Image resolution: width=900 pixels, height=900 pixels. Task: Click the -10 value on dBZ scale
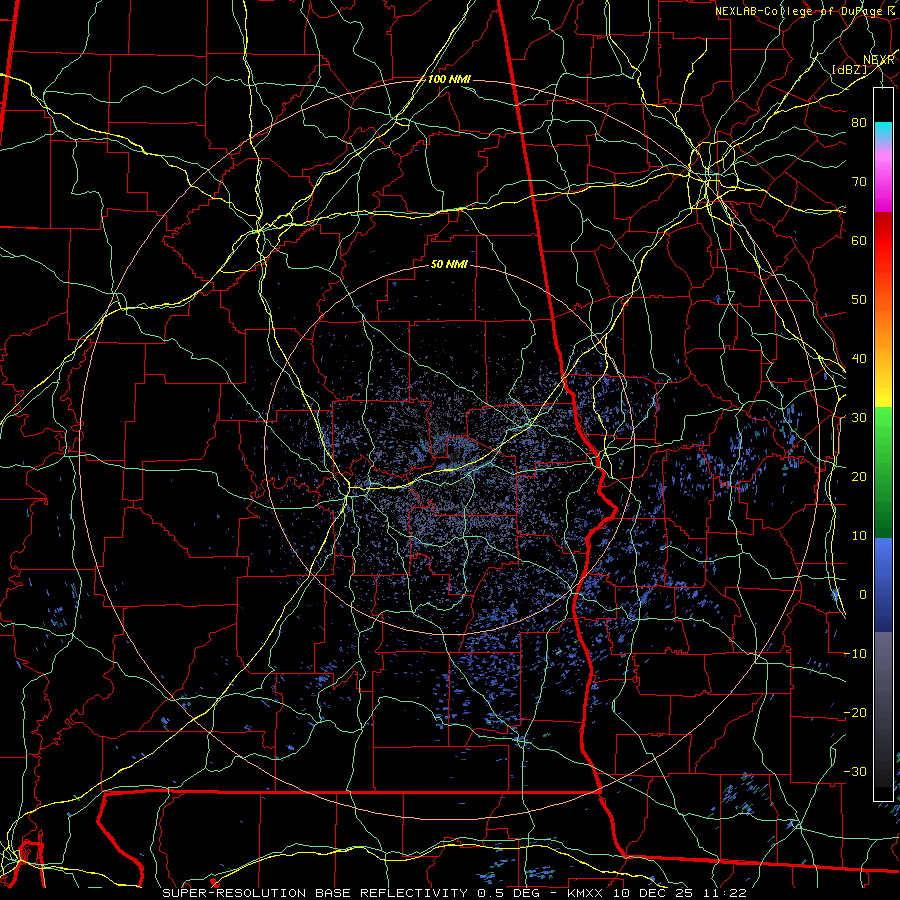(855, 654)
